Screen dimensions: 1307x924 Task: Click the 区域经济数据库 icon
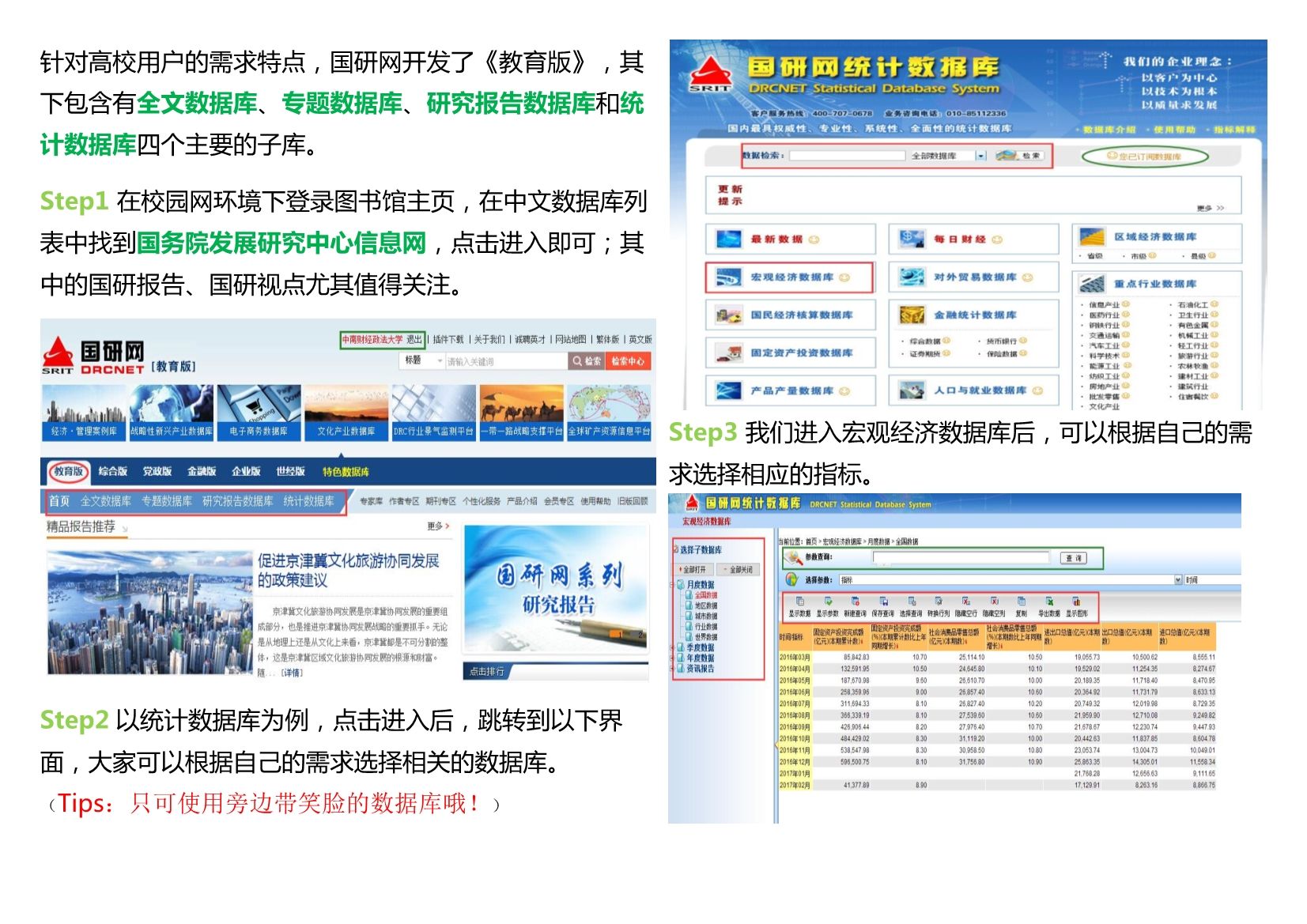[x=1092, y=236]
